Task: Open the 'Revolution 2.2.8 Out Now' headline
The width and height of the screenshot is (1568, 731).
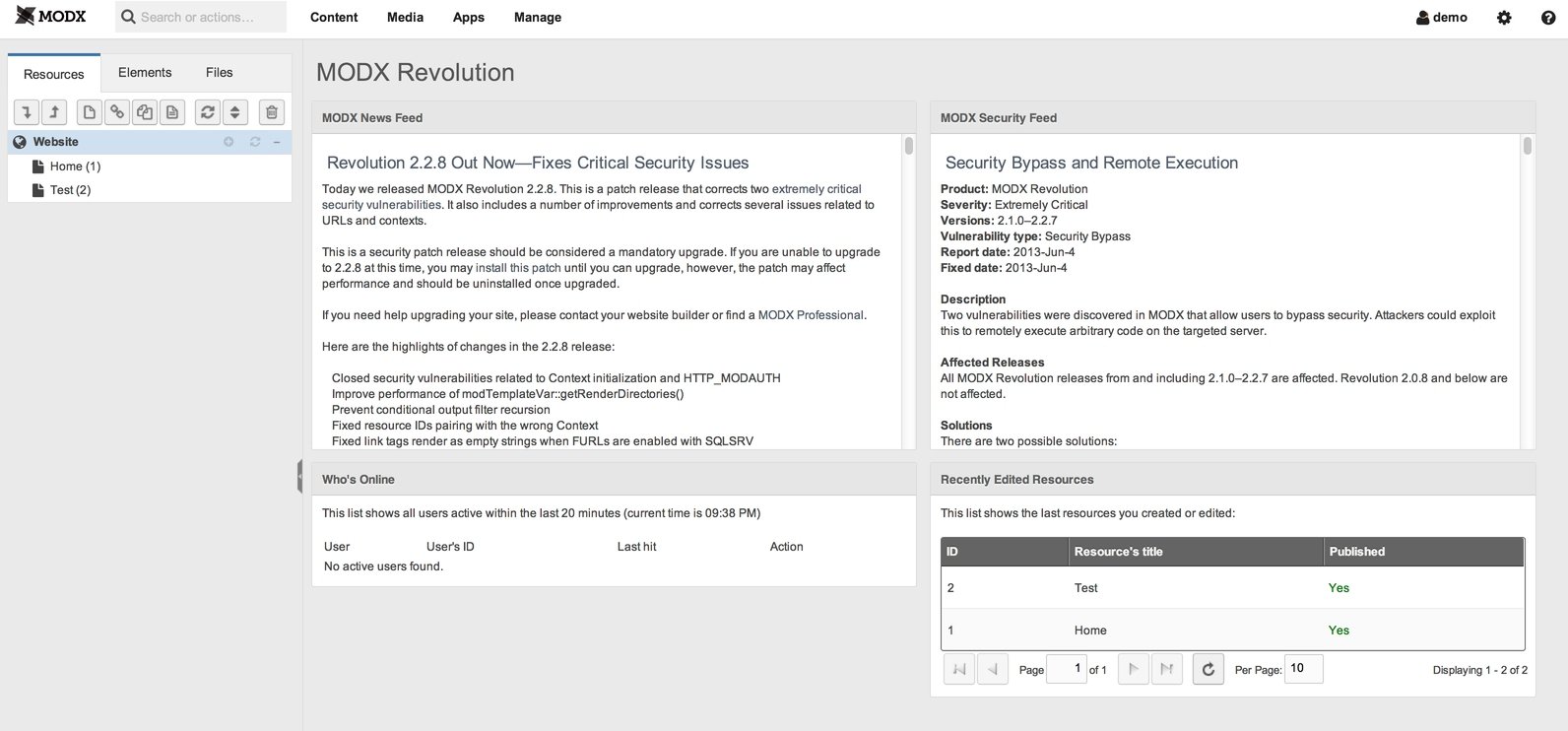Action: 538,163
